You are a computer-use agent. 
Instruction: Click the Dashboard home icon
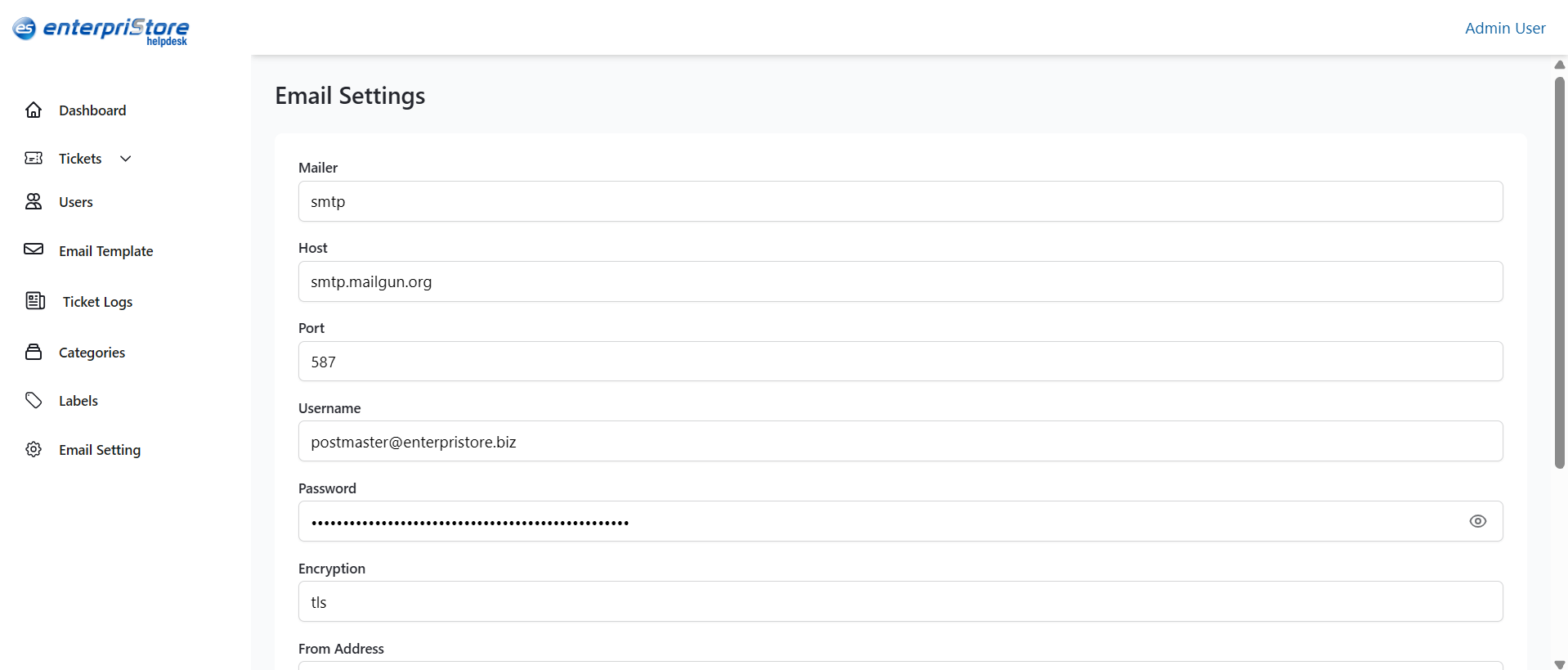point(34,110)
